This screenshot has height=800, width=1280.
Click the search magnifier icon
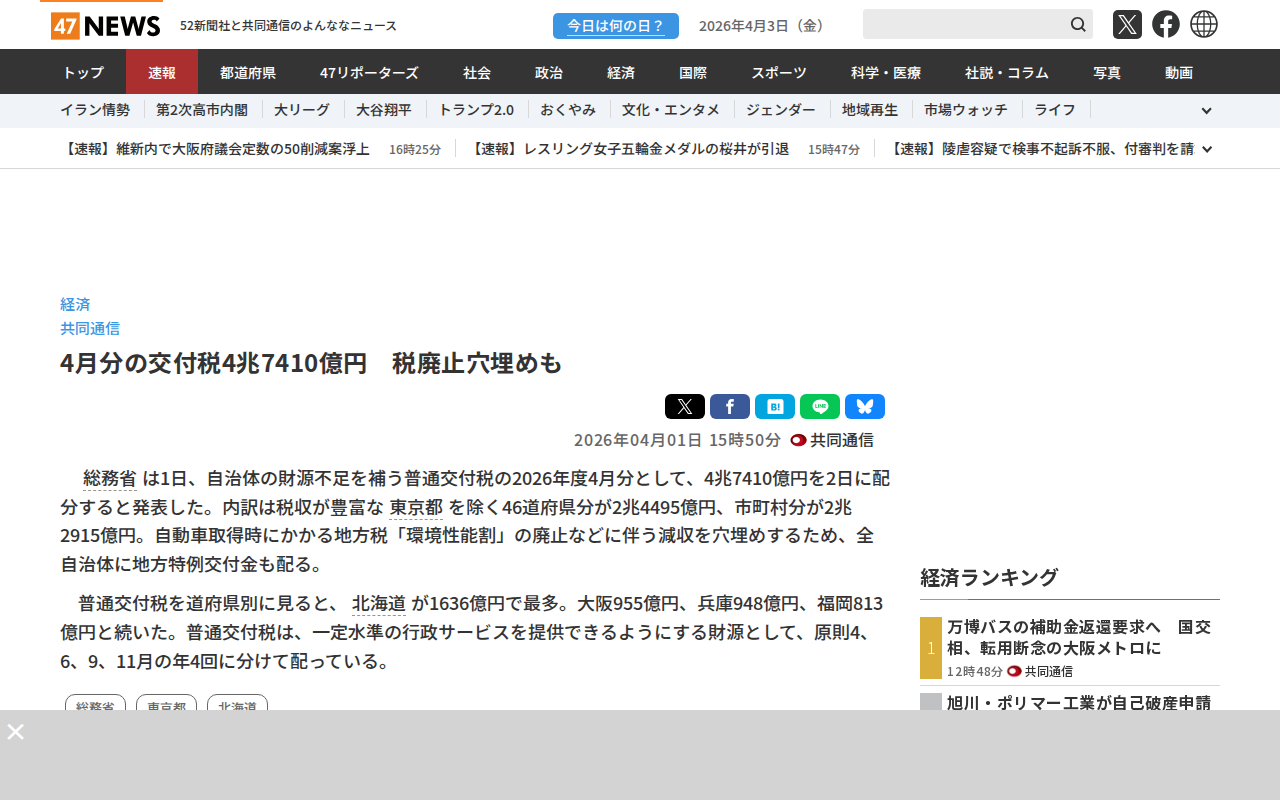[1078, 24]
